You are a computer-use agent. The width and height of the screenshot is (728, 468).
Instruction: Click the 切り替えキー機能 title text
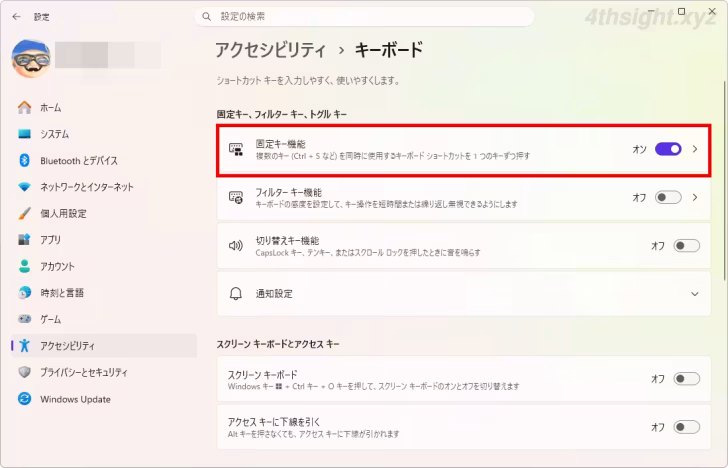tap(287, 240)
